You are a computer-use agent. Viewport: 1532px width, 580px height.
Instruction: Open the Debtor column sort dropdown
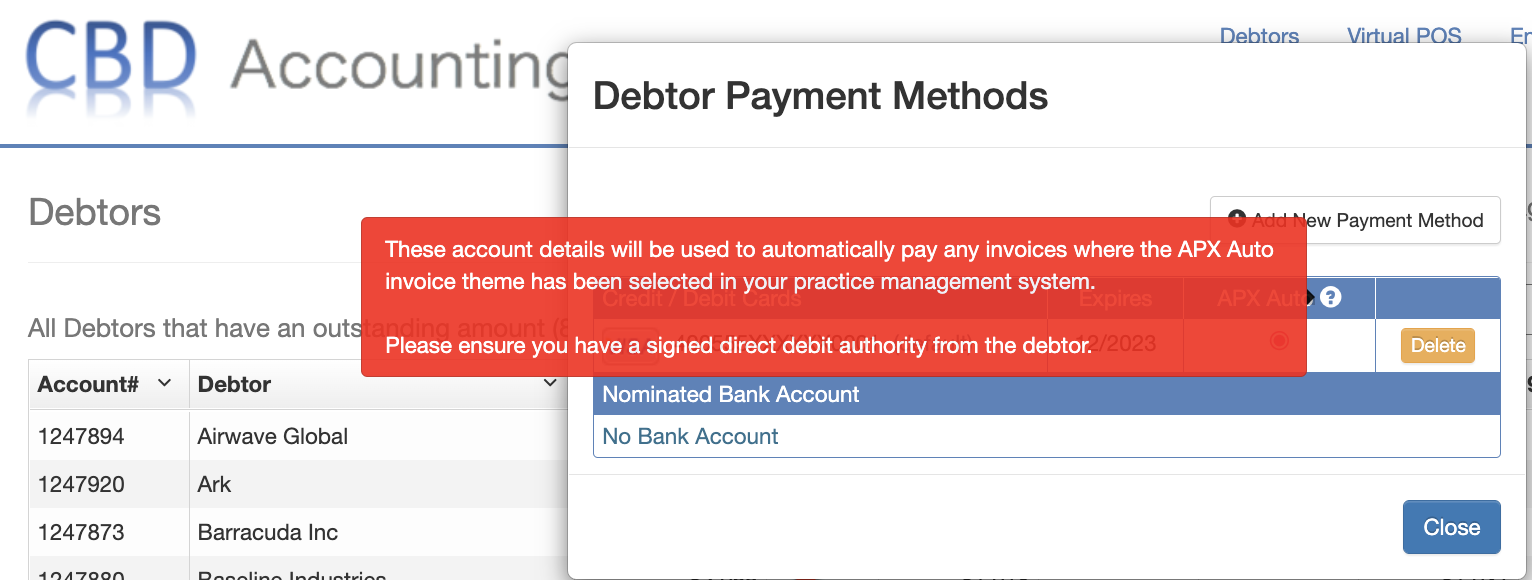(x=549, y=383)
